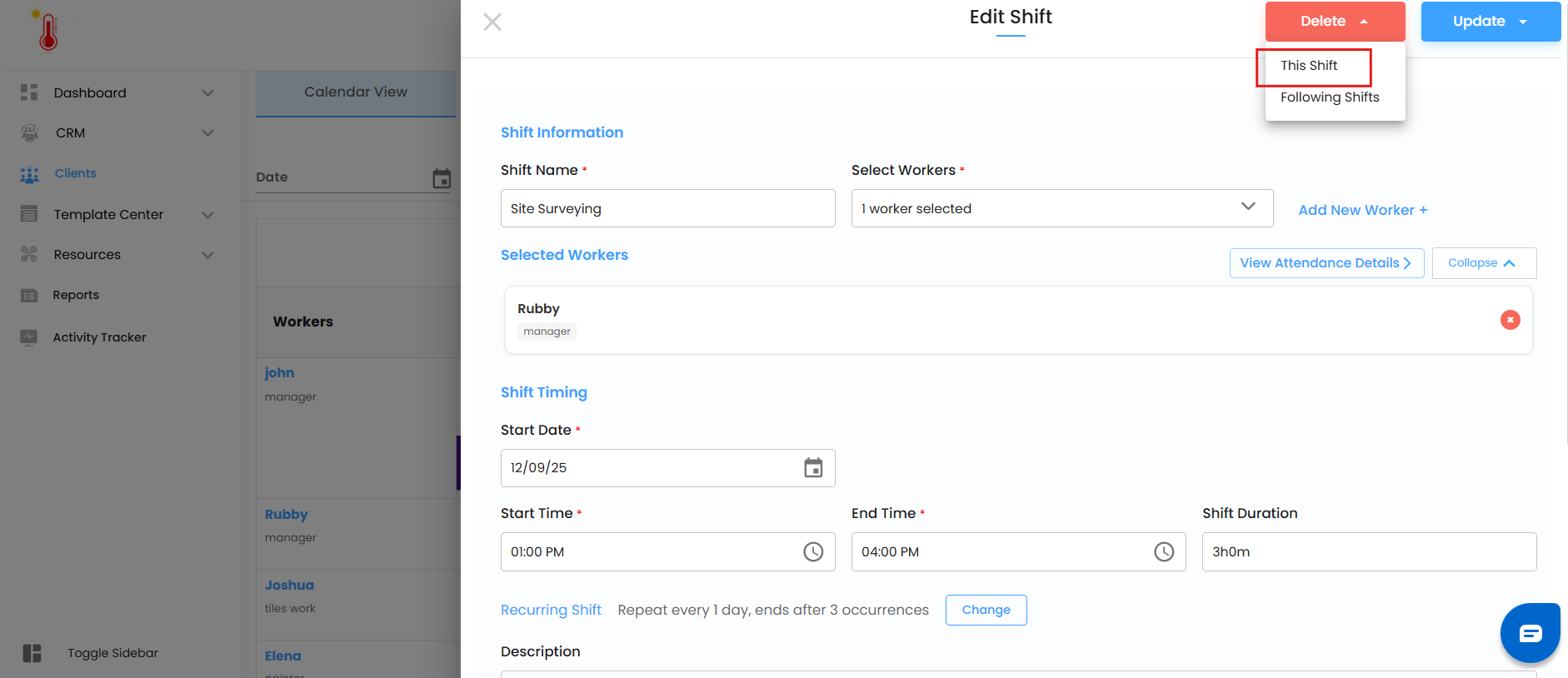Open View Attendance Details
Image resolution: width=1568 pixels, height=678 pixels.
[x=1326, y=263]
